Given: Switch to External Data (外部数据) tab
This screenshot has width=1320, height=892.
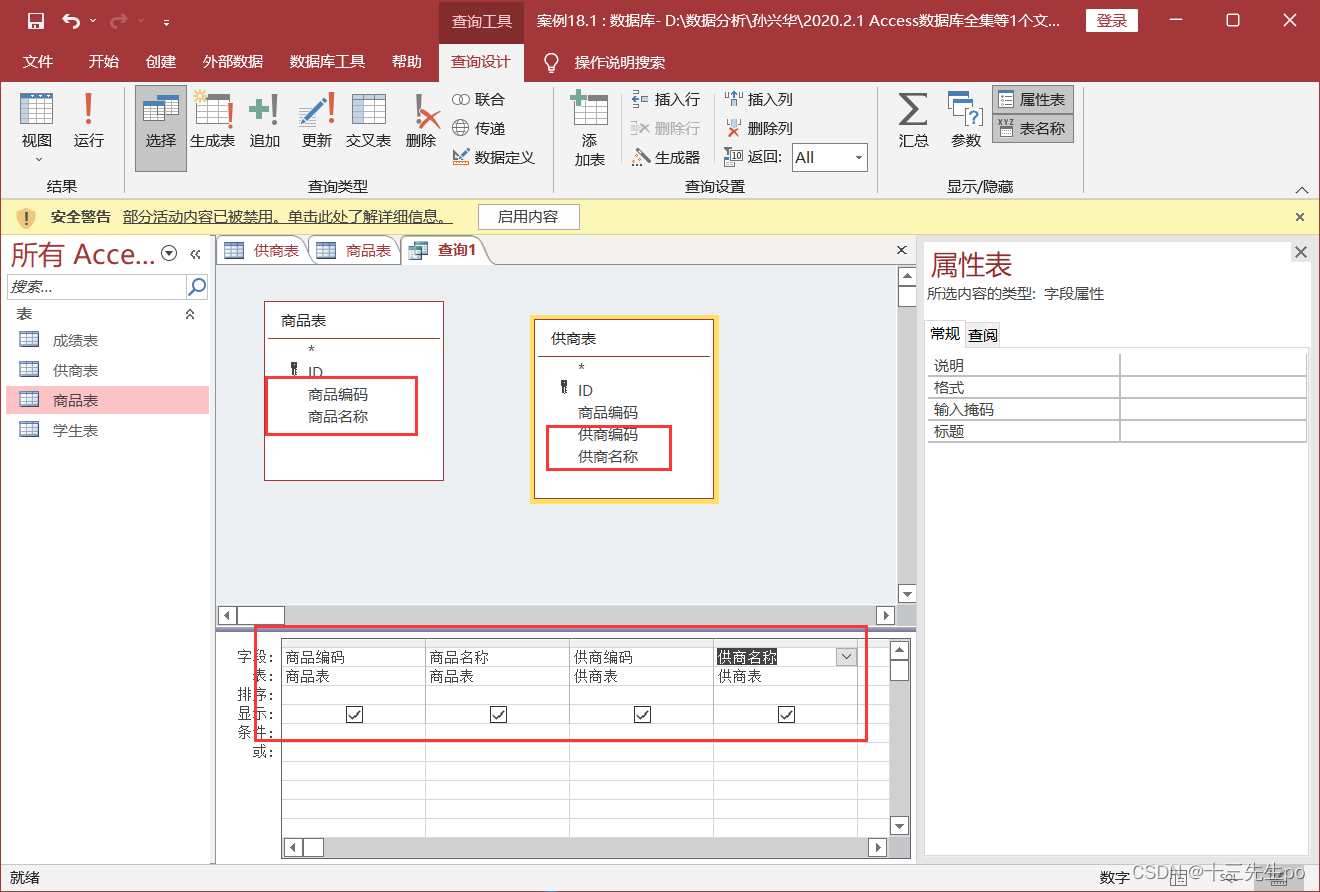Looking at the screenshot, I should [x=233, y=62].
